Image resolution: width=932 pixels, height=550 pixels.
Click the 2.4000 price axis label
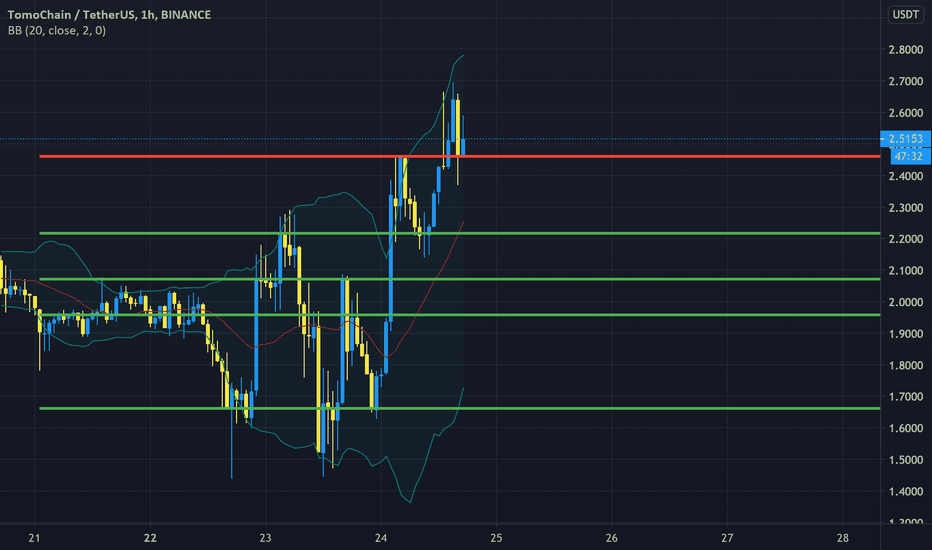coord(905,176)
